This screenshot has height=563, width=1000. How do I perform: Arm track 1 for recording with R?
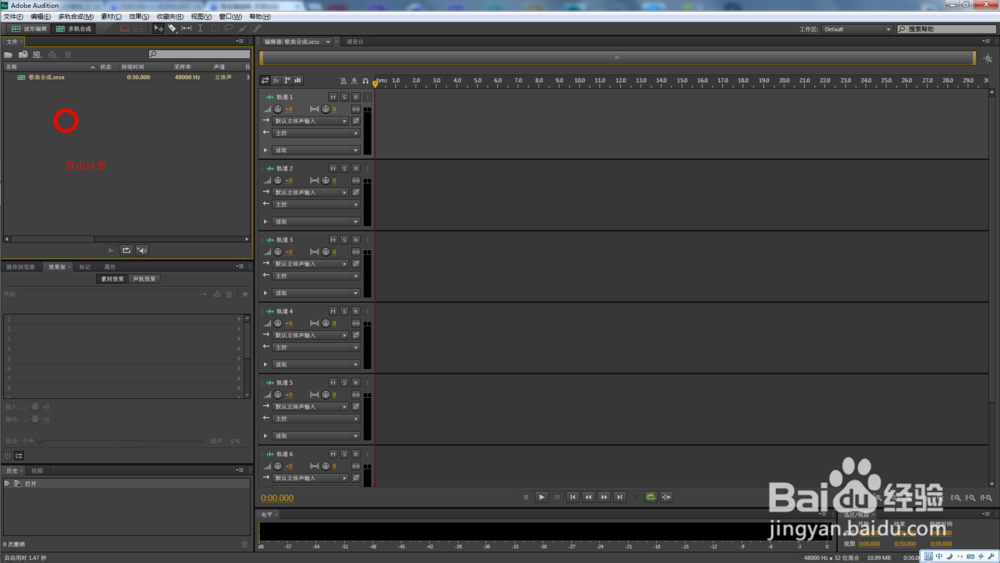pos(356,97)
